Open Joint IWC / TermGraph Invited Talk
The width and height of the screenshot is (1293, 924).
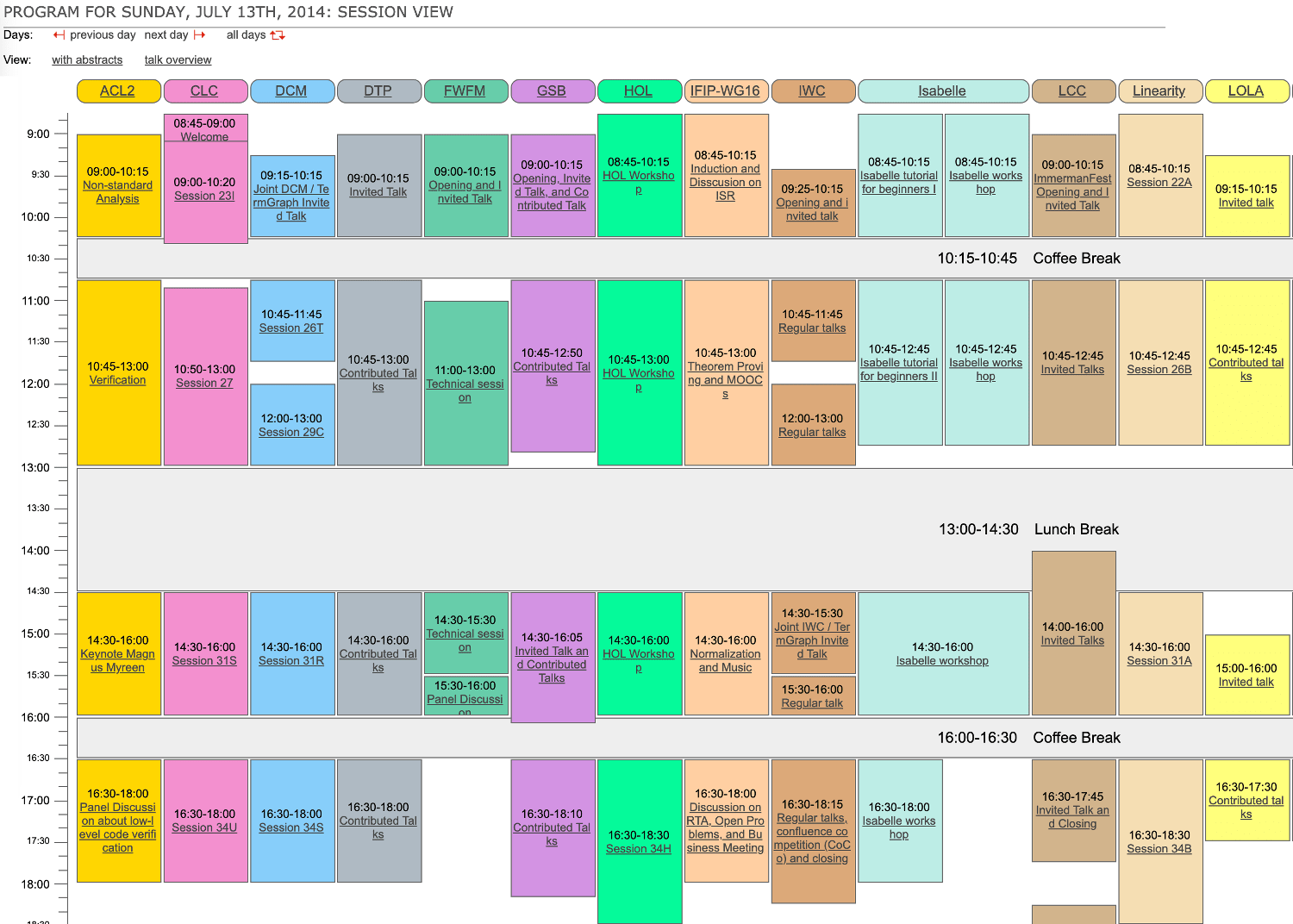tap(812, 640)
